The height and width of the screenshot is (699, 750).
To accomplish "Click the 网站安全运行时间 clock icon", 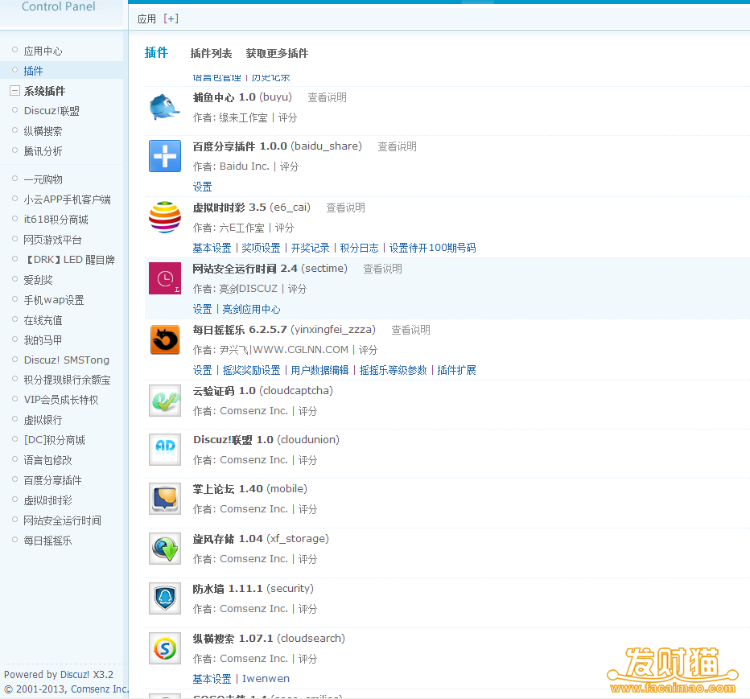I will coord(165,278).
